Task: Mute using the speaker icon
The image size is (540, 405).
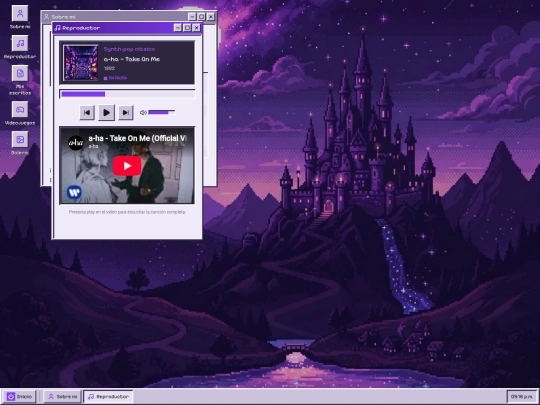Action: (143, 113)
